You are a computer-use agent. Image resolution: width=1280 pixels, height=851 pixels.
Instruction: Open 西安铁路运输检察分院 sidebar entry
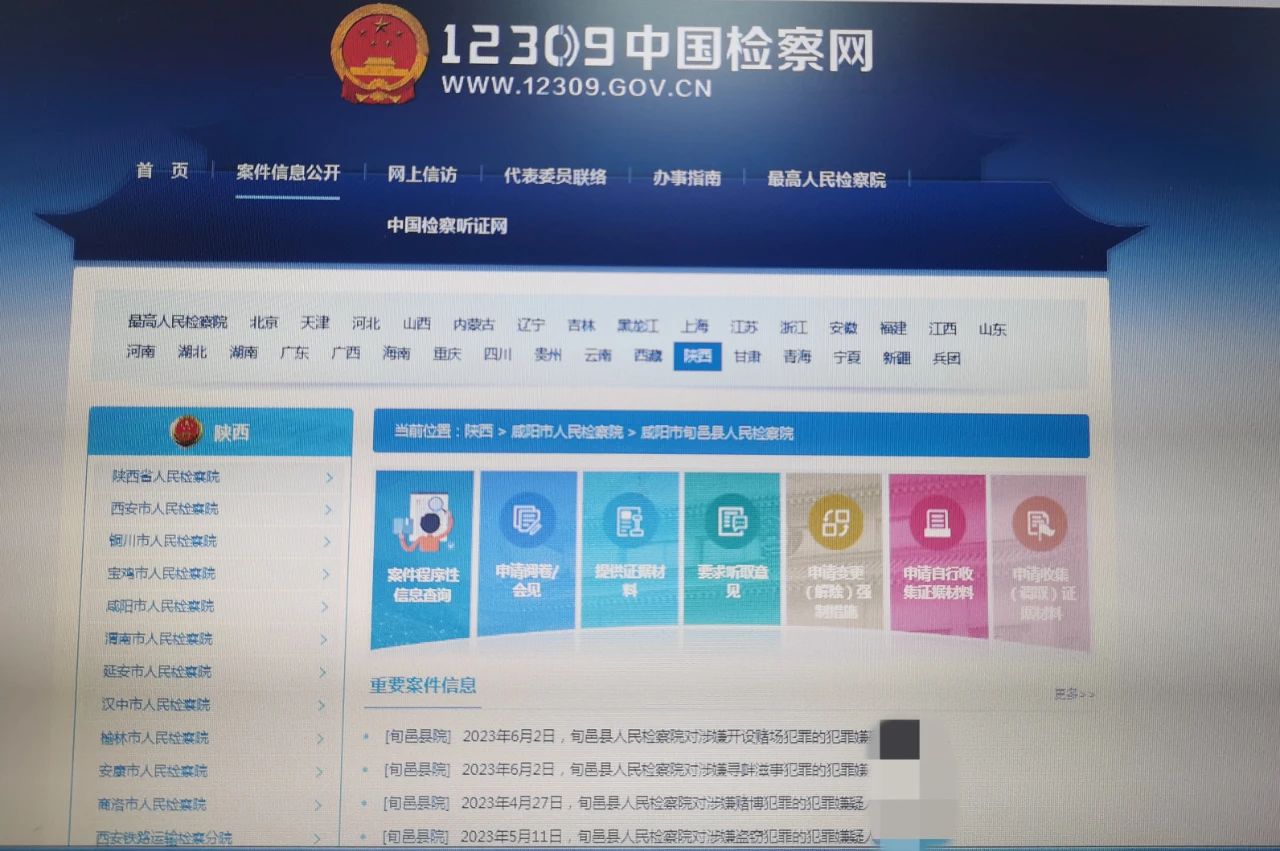(x=164, y=837)
